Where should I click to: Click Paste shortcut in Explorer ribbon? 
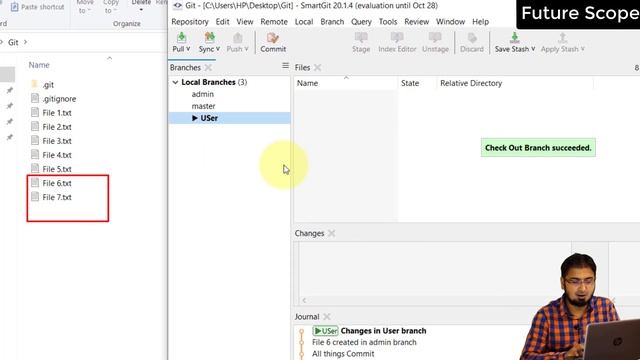(37, 7)
